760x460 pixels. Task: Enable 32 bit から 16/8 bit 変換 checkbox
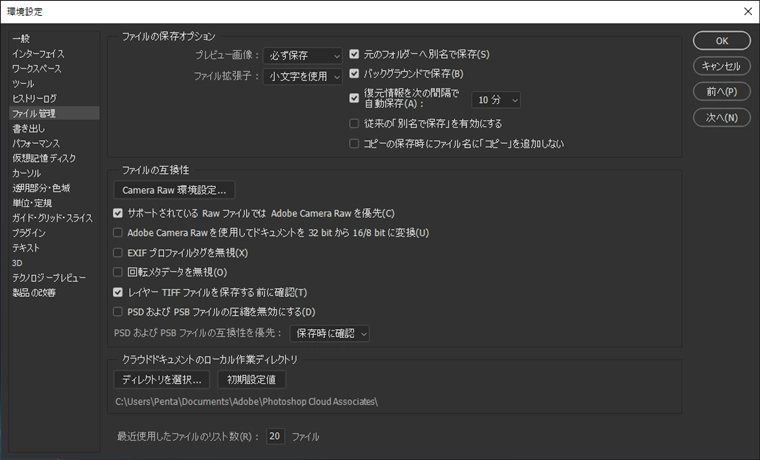pyautogui.click(x=118, y=233)
